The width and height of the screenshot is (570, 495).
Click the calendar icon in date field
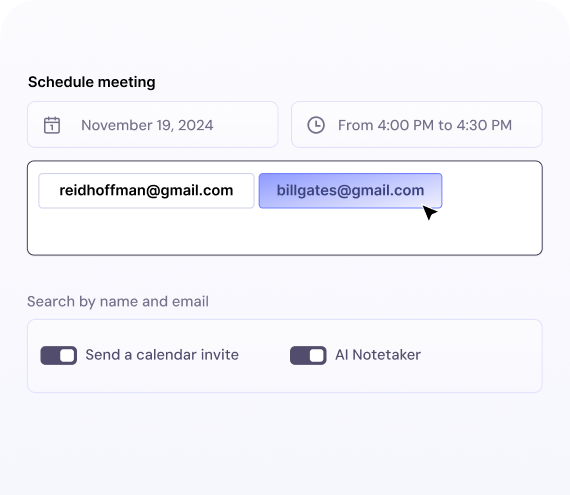(x=52, y=125)
